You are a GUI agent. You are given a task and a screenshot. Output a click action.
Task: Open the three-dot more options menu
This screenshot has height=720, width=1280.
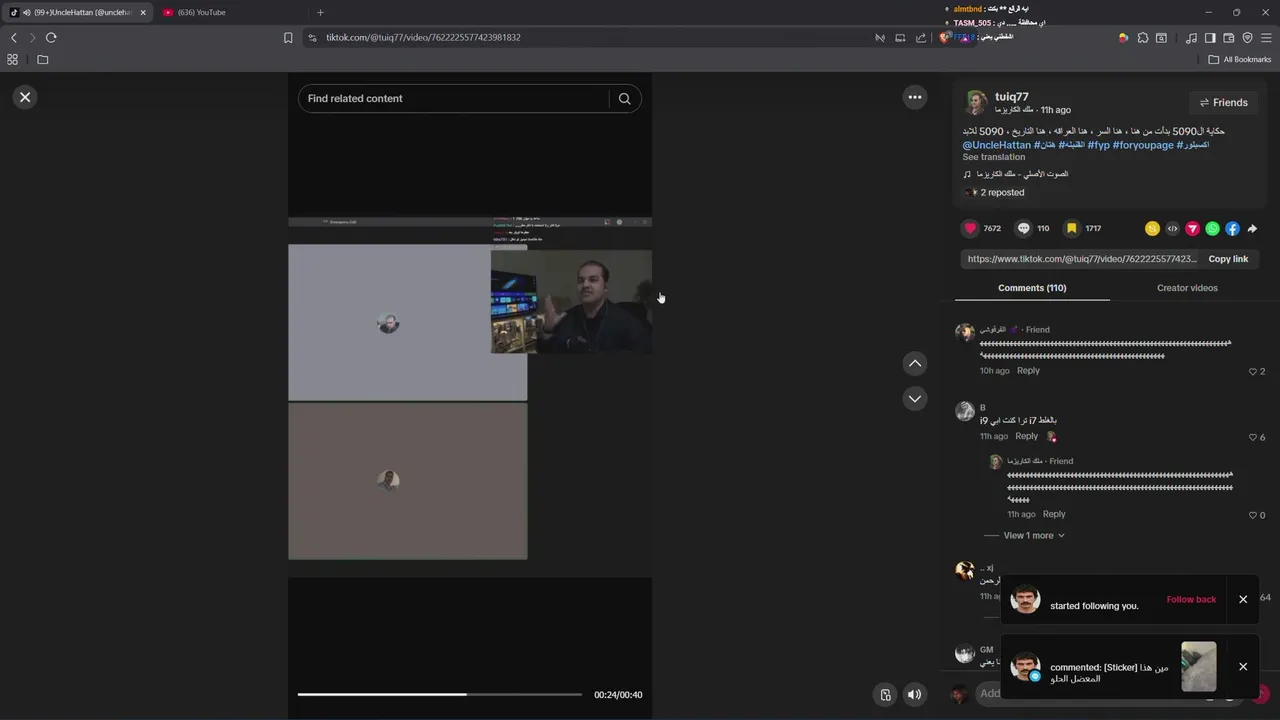914,97
